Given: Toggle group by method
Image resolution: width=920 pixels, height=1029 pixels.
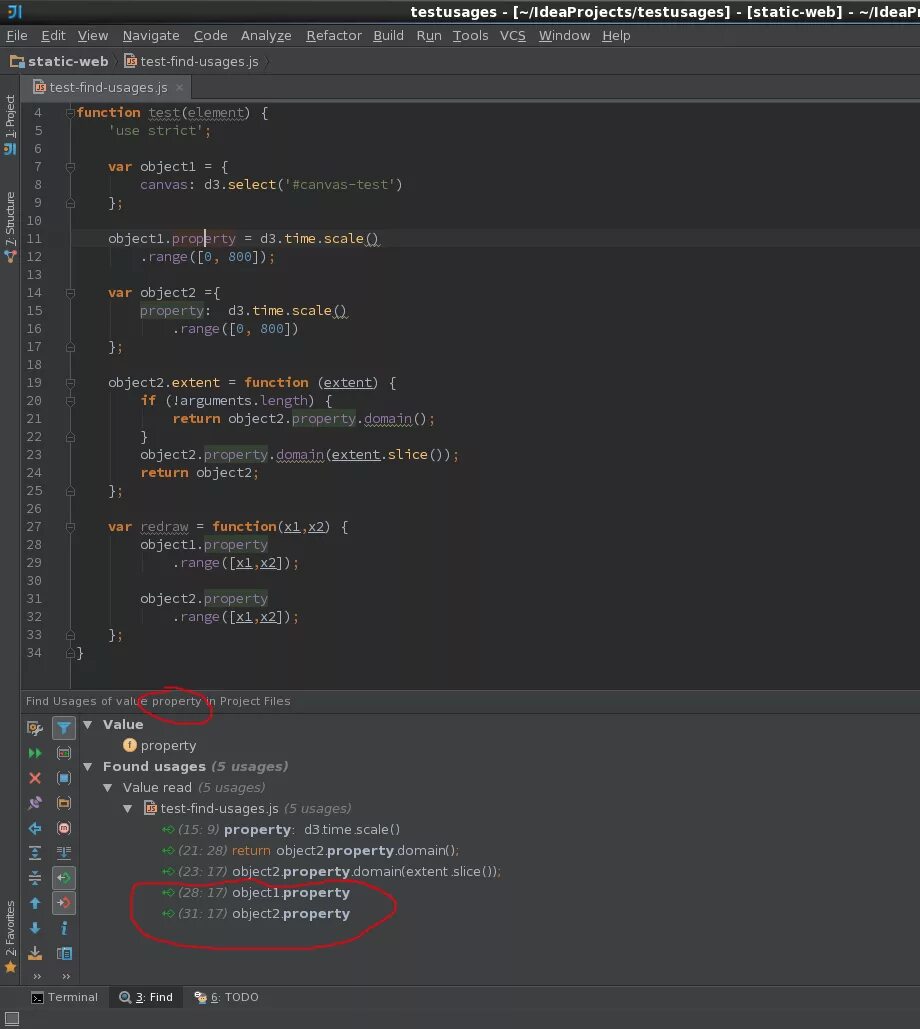Looking at the screenshot, I should point(64,828).
